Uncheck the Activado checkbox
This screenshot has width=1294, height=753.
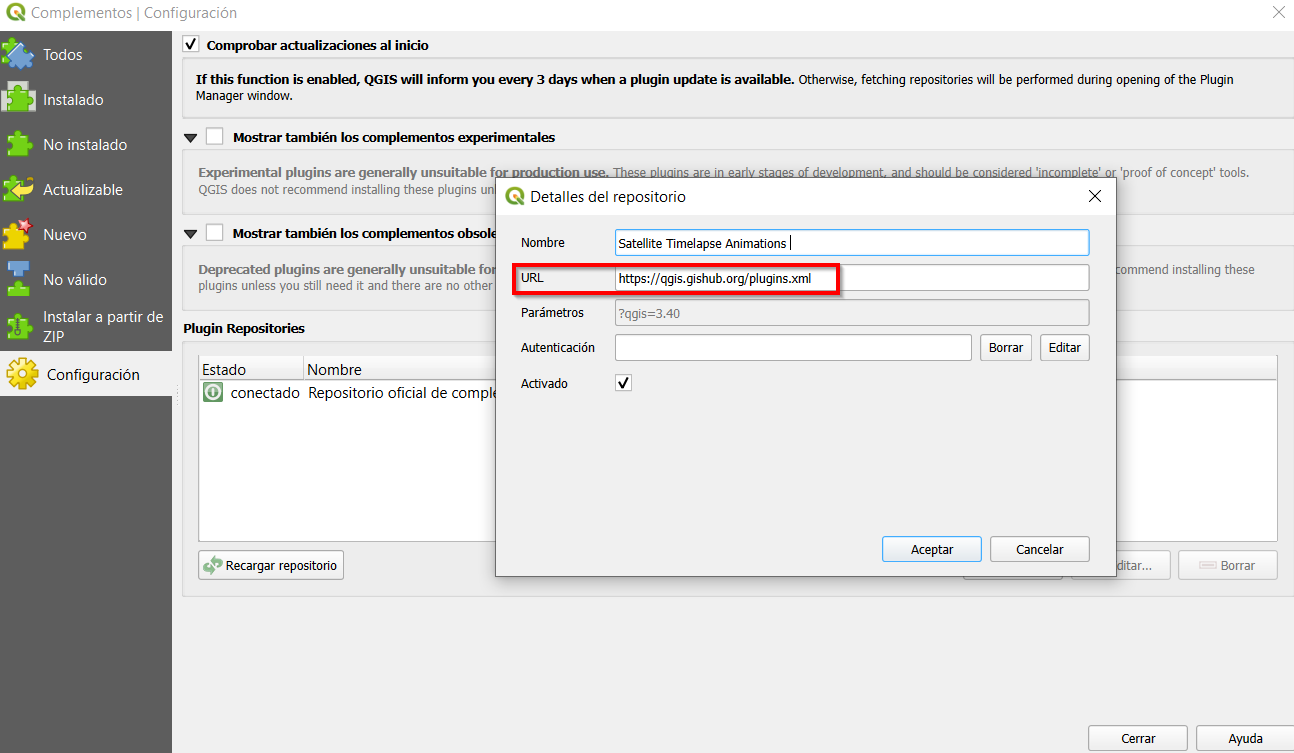[x=624, y=383]
